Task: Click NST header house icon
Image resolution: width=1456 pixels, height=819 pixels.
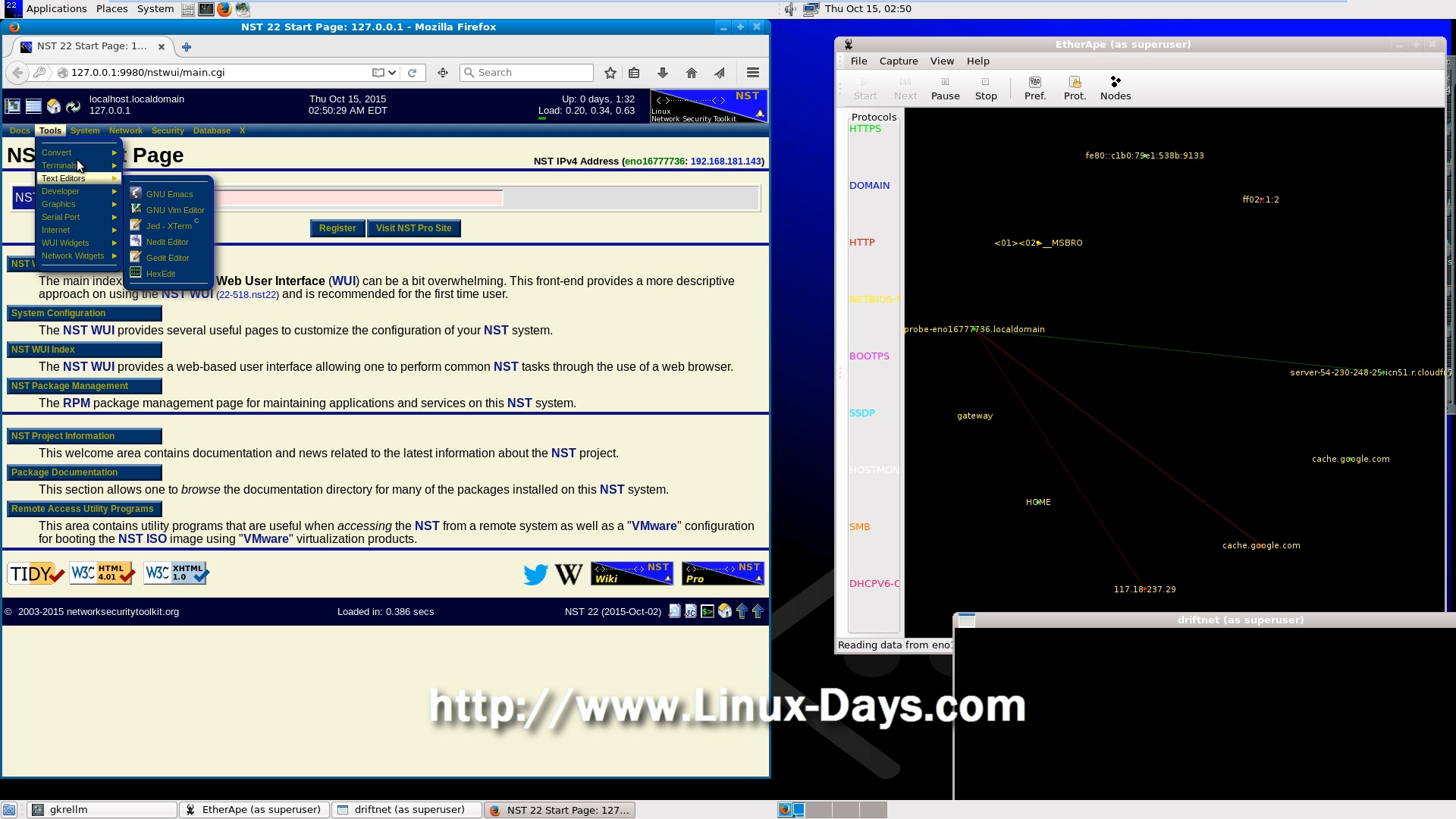Action: [53, 106]
